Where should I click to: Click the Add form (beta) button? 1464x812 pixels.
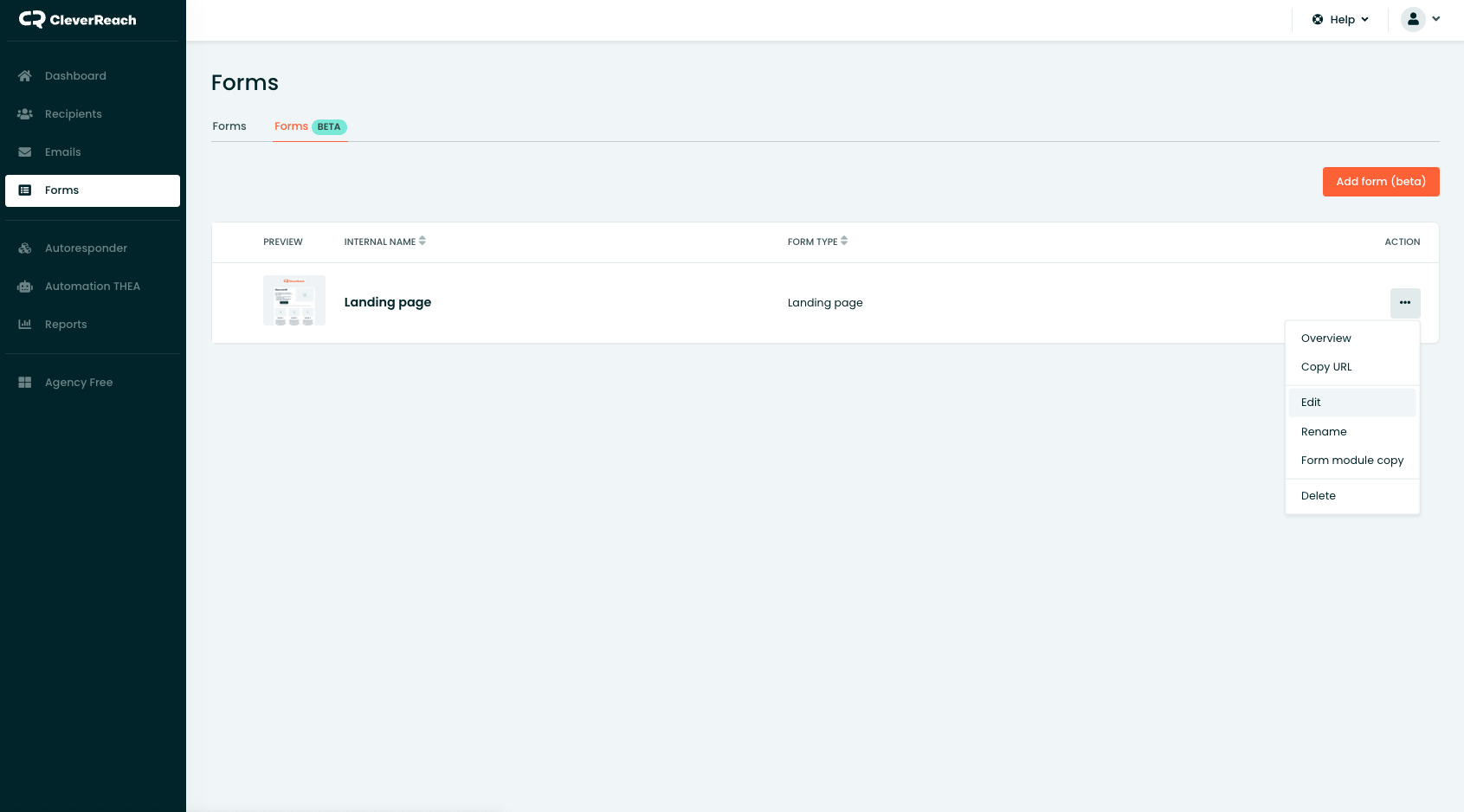(1381, 182)
